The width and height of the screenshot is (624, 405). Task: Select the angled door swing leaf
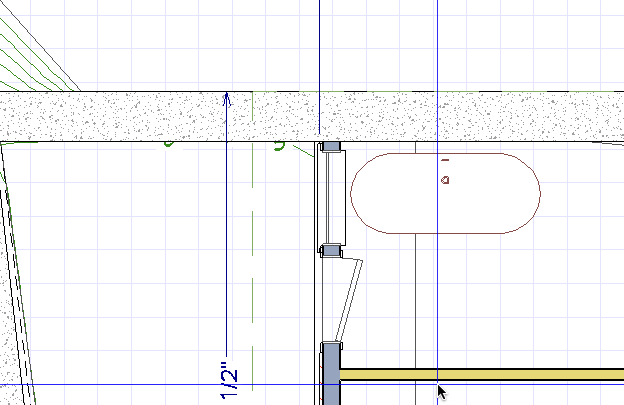point(347,298)
